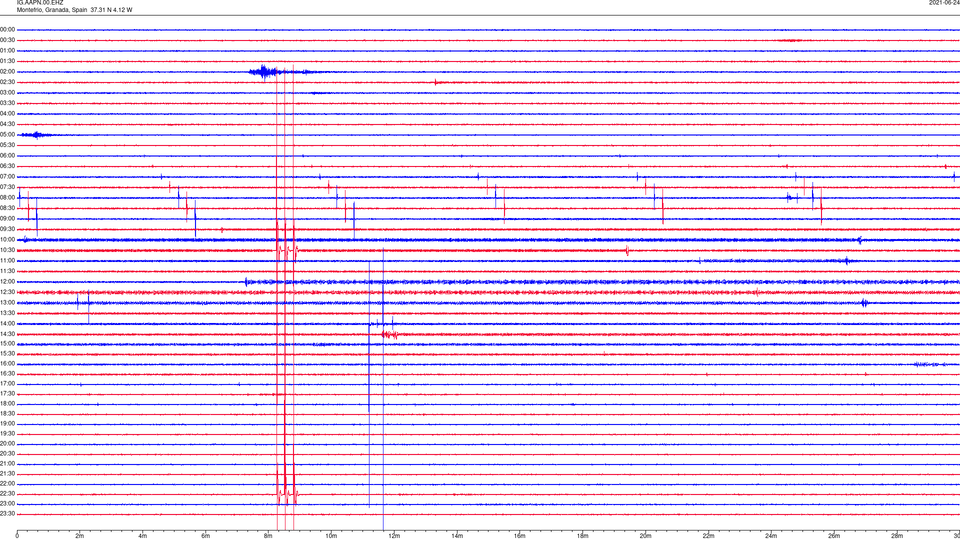960x540 pixels.
Task: Select the 21:00 trace time label
Action: (x=7, y=464)
